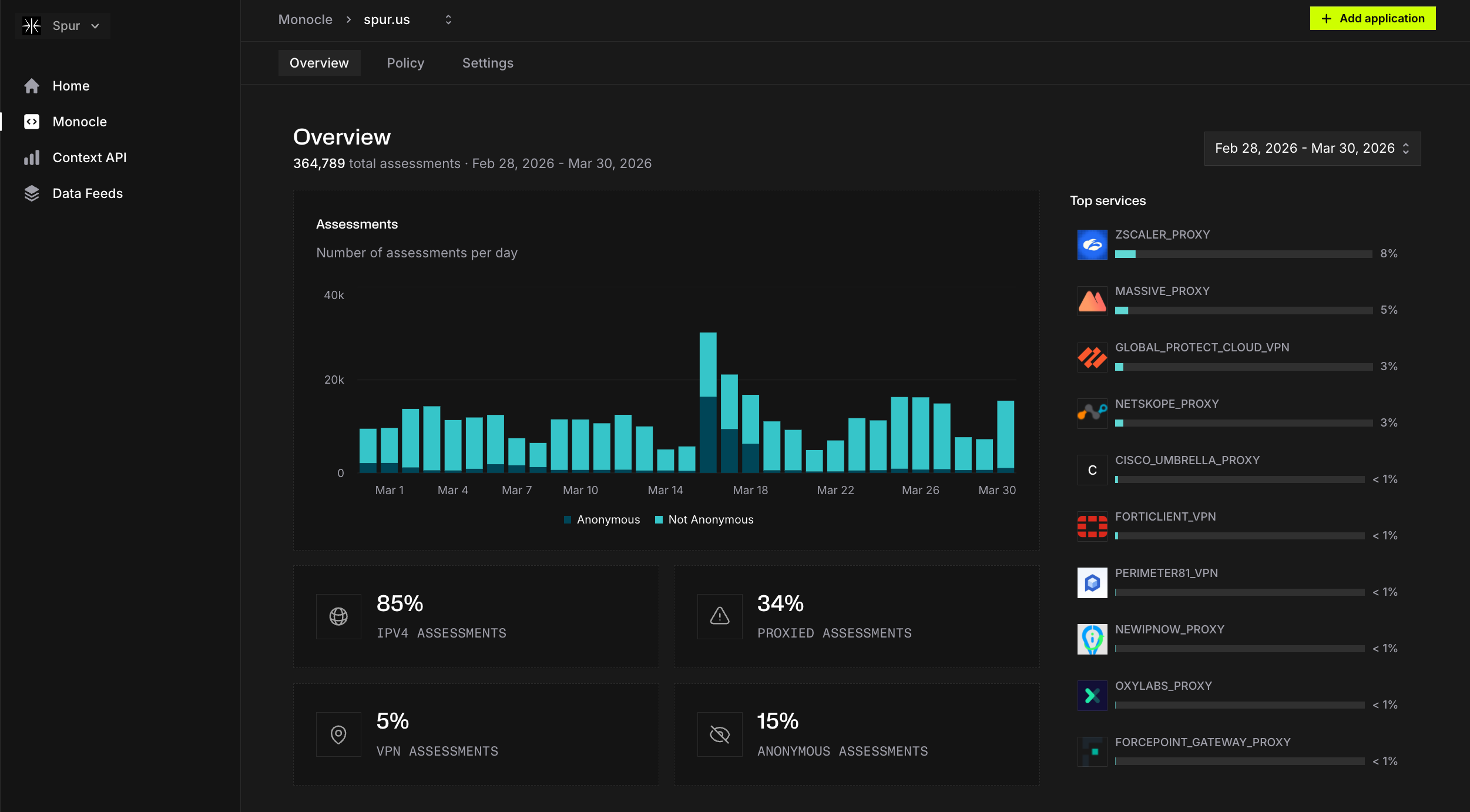Click the Monocle breadcrumb link
The height and width of the screenshot is (812, 1470).
click(x=305, y=20)
